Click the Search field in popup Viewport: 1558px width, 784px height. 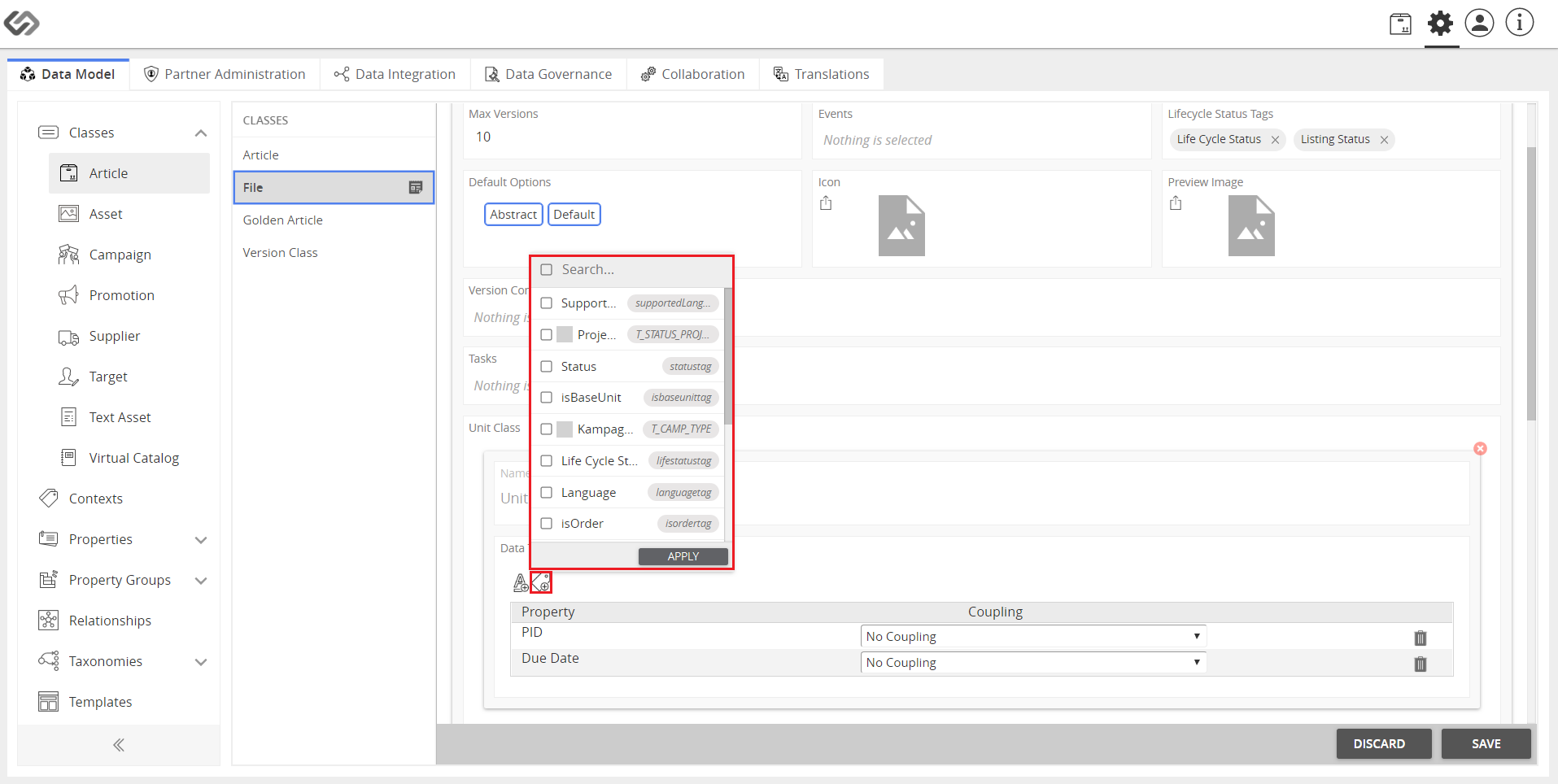click(x=639, y=270)
